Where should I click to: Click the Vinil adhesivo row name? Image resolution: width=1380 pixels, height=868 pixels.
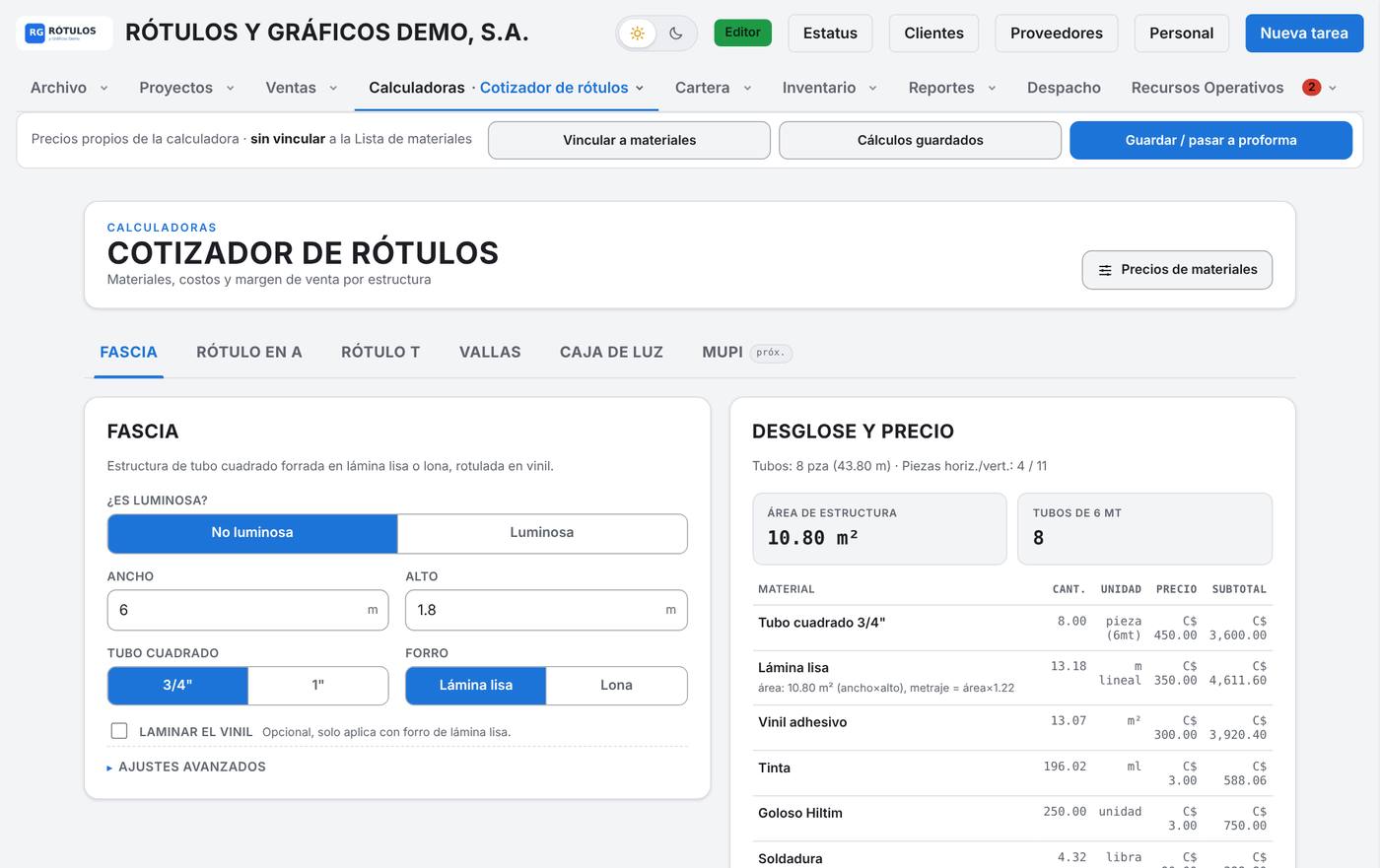[802, 722]
